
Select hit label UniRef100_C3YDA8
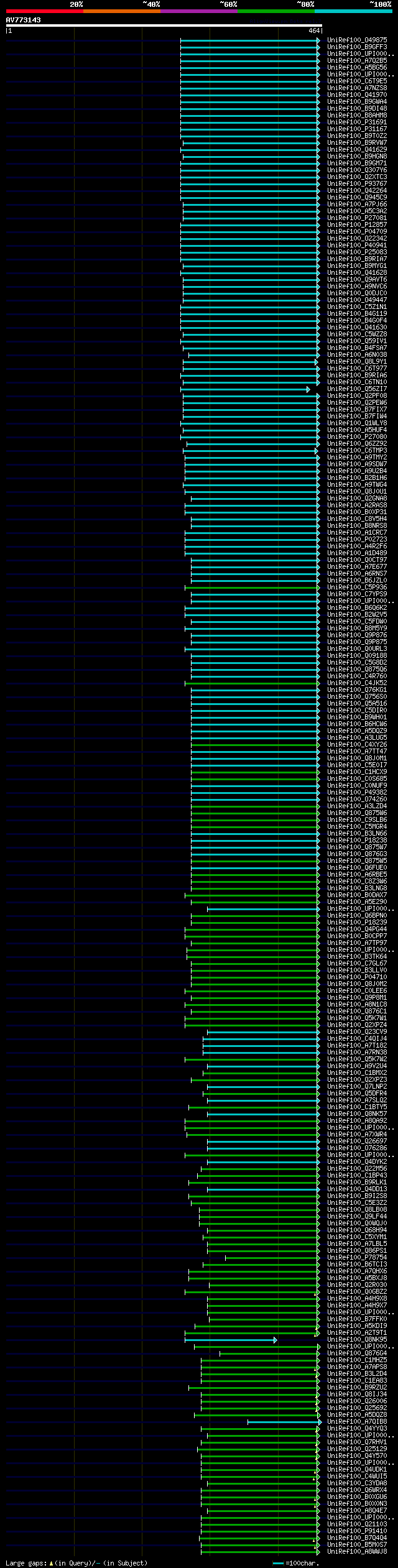(x=357, y=1483)
